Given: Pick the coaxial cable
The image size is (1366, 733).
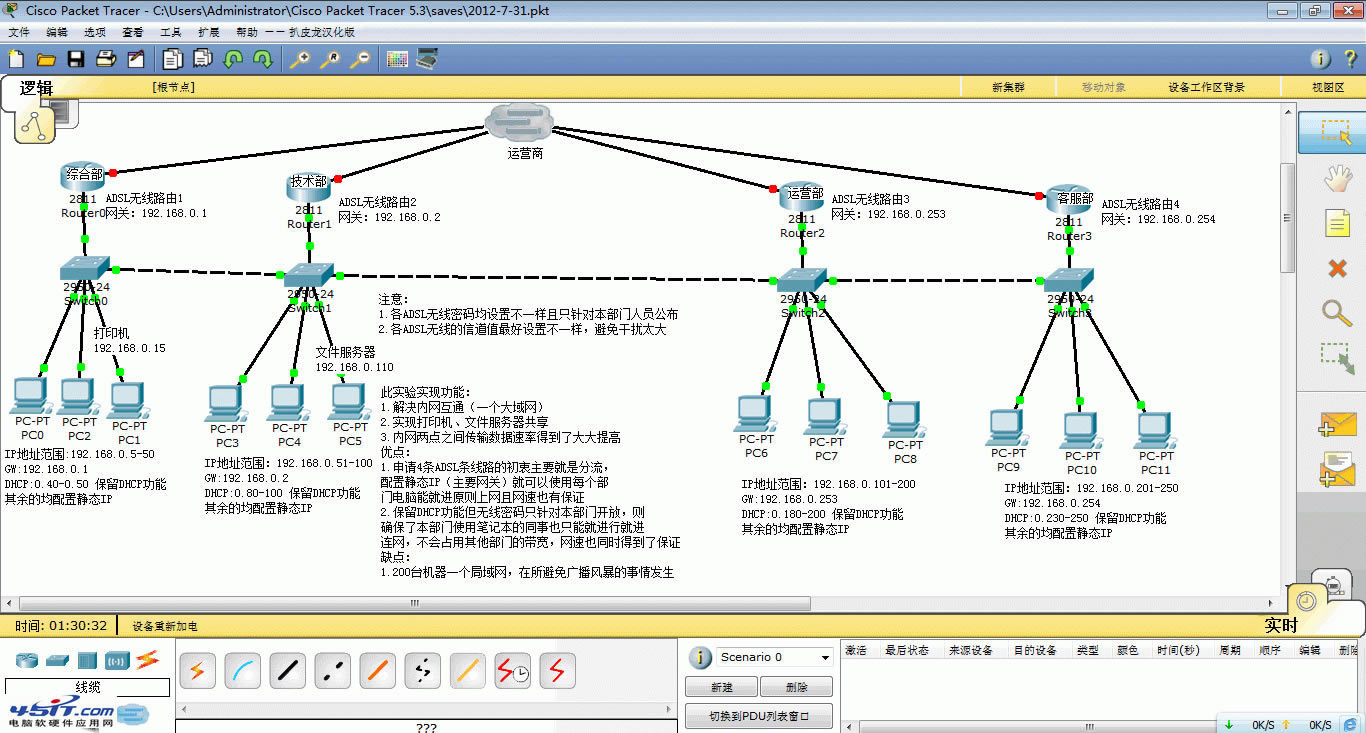Looking at the screenshot, I should (467, 671).
